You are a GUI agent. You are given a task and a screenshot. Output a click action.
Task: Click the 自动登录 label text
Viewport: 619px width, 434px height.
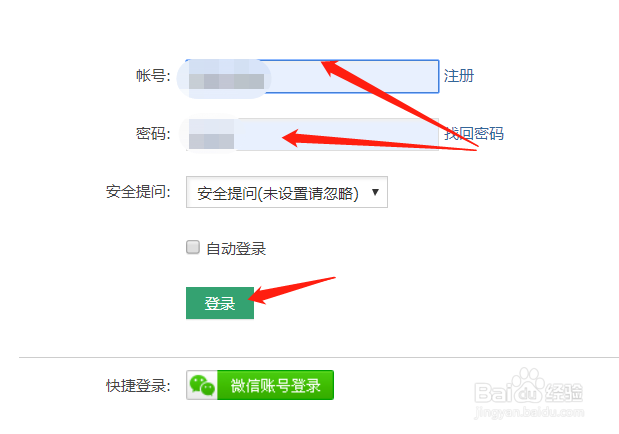[x=236, y=249]
